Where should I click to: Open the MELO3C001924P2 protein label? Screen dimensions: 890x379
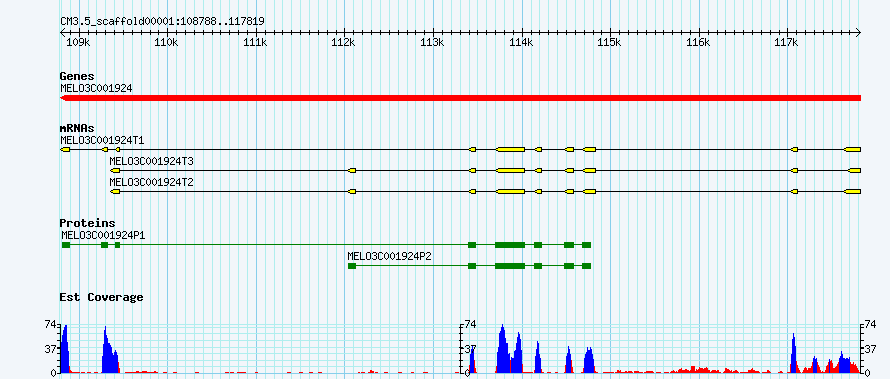click(x=389, y=256)
